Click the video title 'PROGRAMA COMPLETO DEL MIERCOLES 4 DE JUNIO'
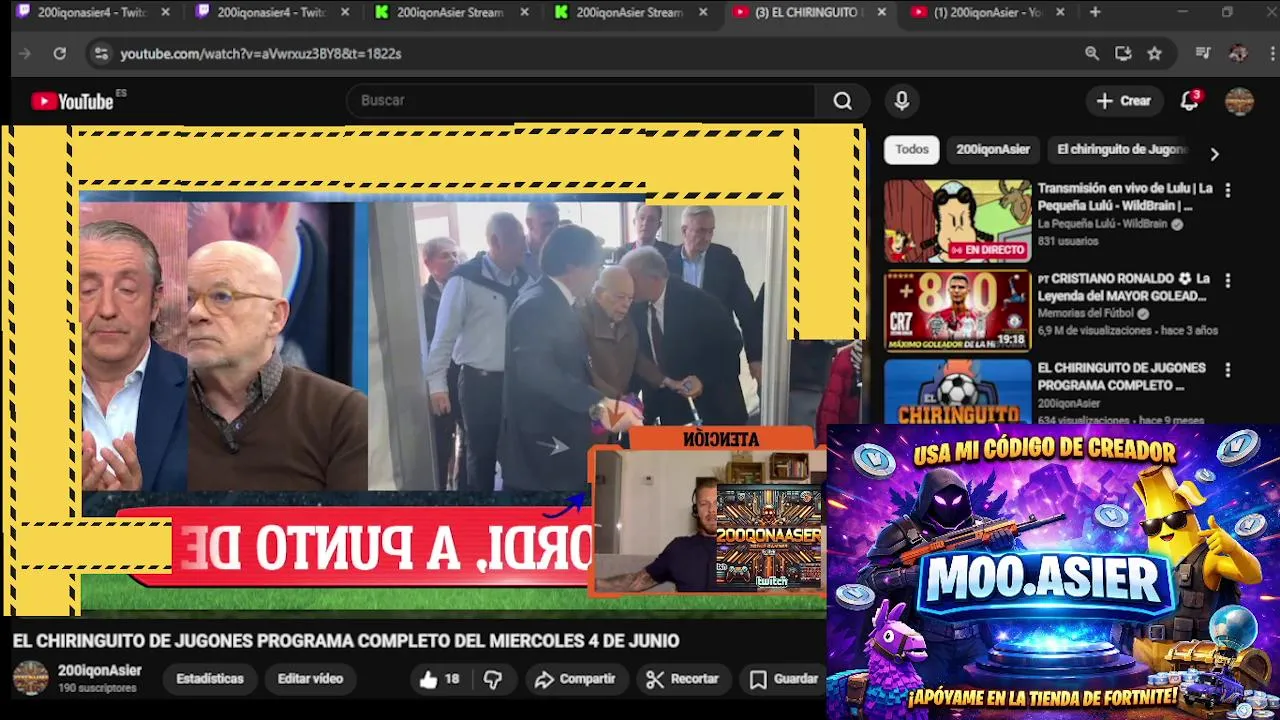Image resolution: width=1280 pixels, height=720 pixels. tap(345, 641)
